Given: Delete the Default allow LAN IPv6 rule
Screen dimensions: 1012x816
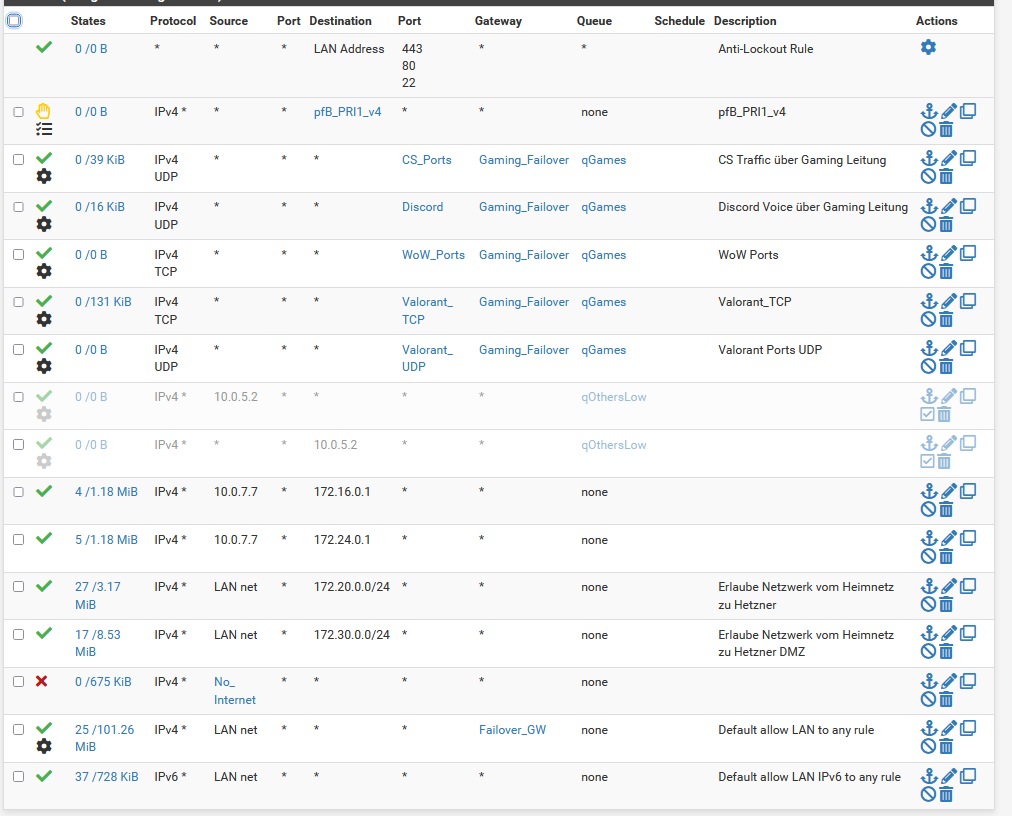Looking at the screenshot, I should [x=946, y=795].
